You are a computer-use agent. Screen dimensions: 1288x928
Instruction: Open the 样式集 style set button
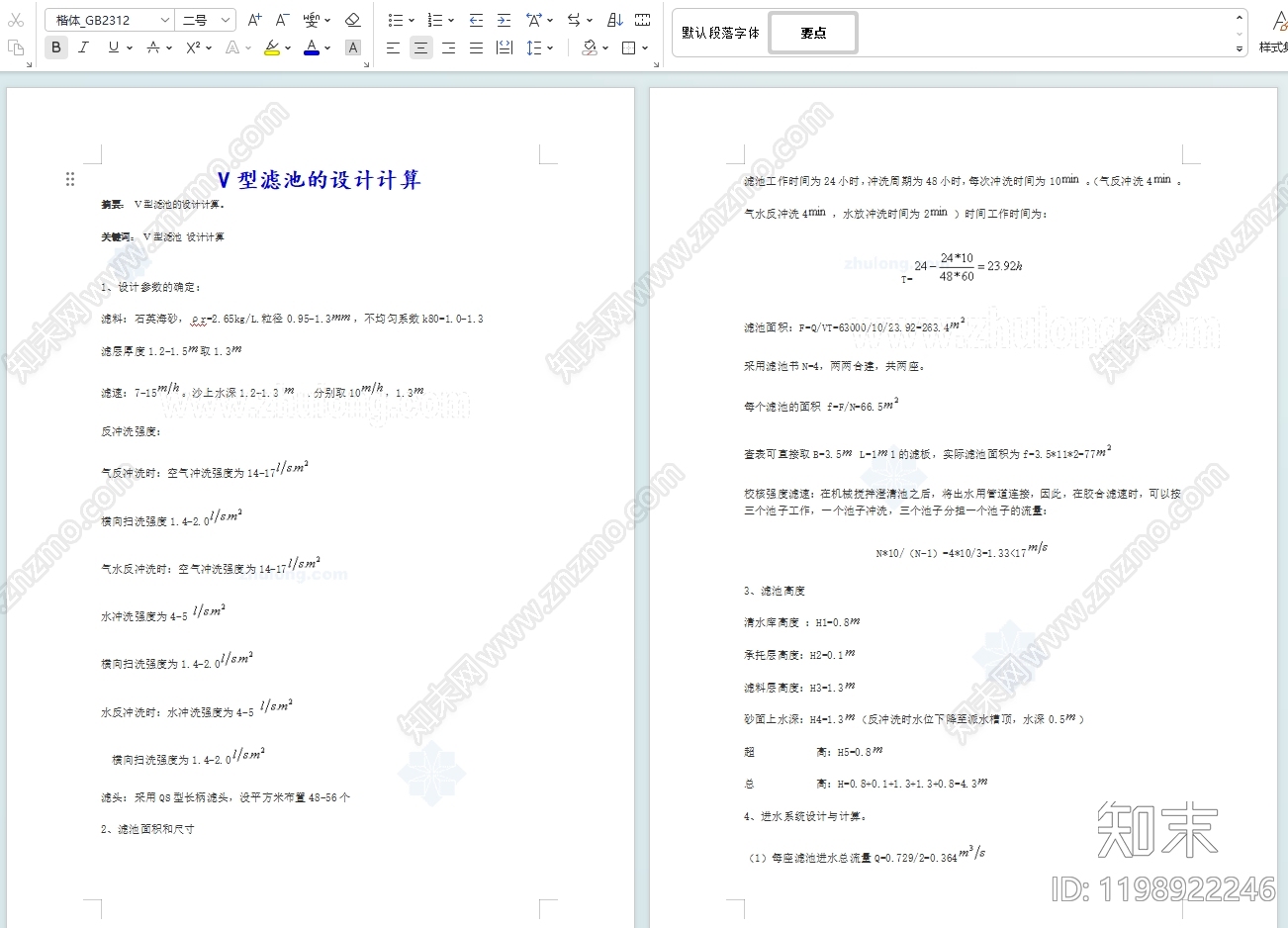click(x=1274, y=32)
